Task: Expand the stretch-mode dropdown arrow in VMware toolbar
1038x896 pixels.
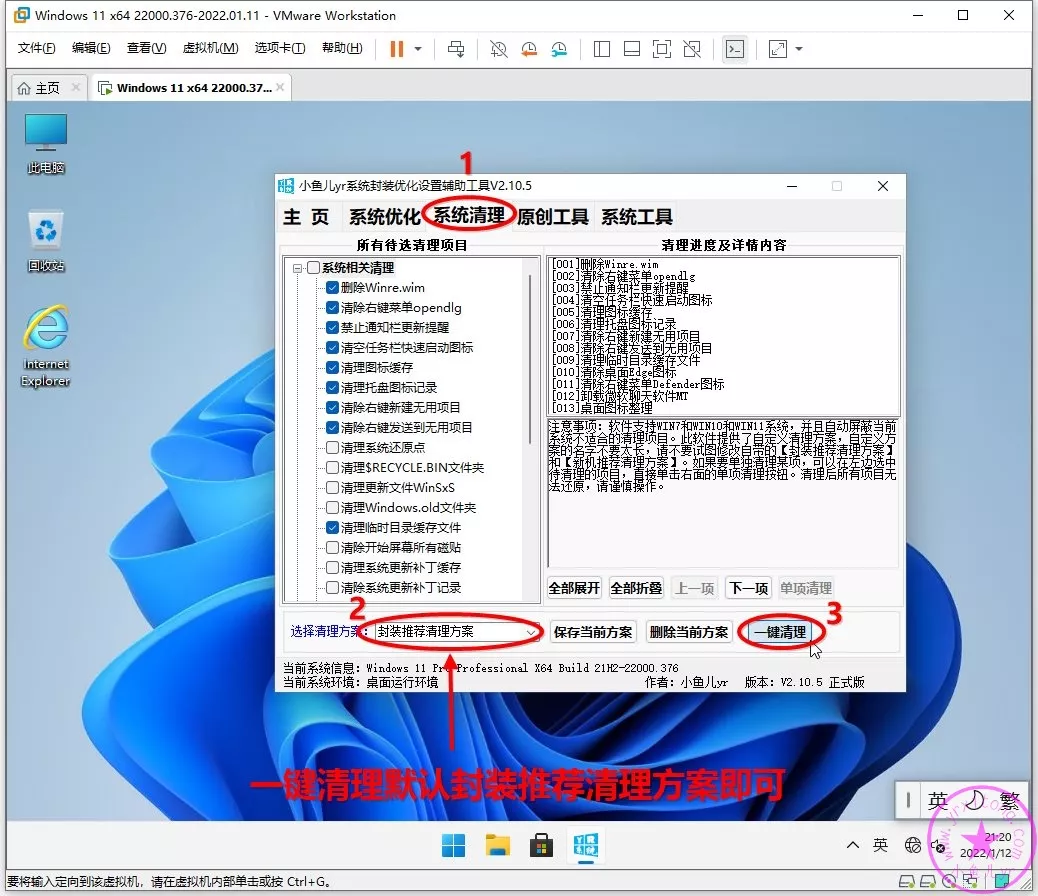Action: click(x=798, y=49)
